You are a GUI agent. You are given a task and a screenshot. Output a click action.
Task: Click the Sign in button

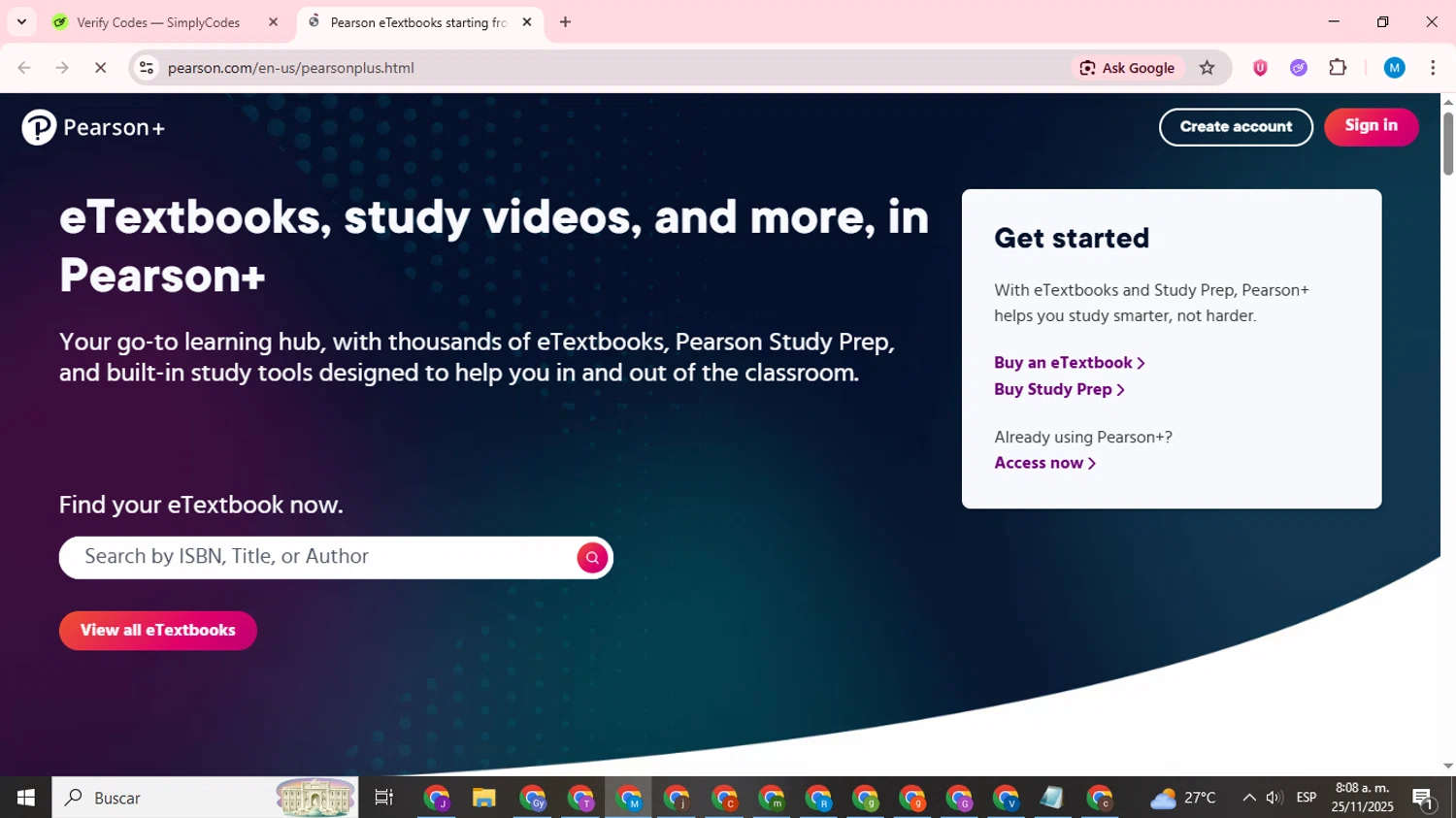[1372, 126]
